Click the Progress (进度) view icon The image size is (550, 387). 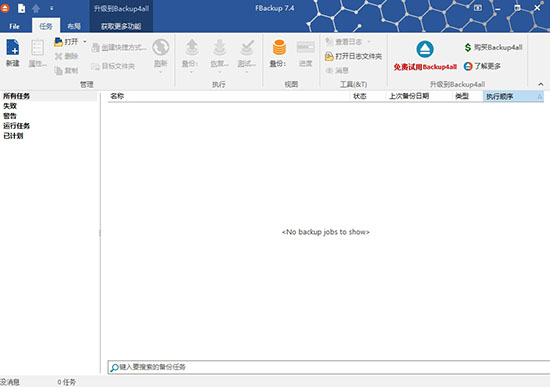coord(305,47)
